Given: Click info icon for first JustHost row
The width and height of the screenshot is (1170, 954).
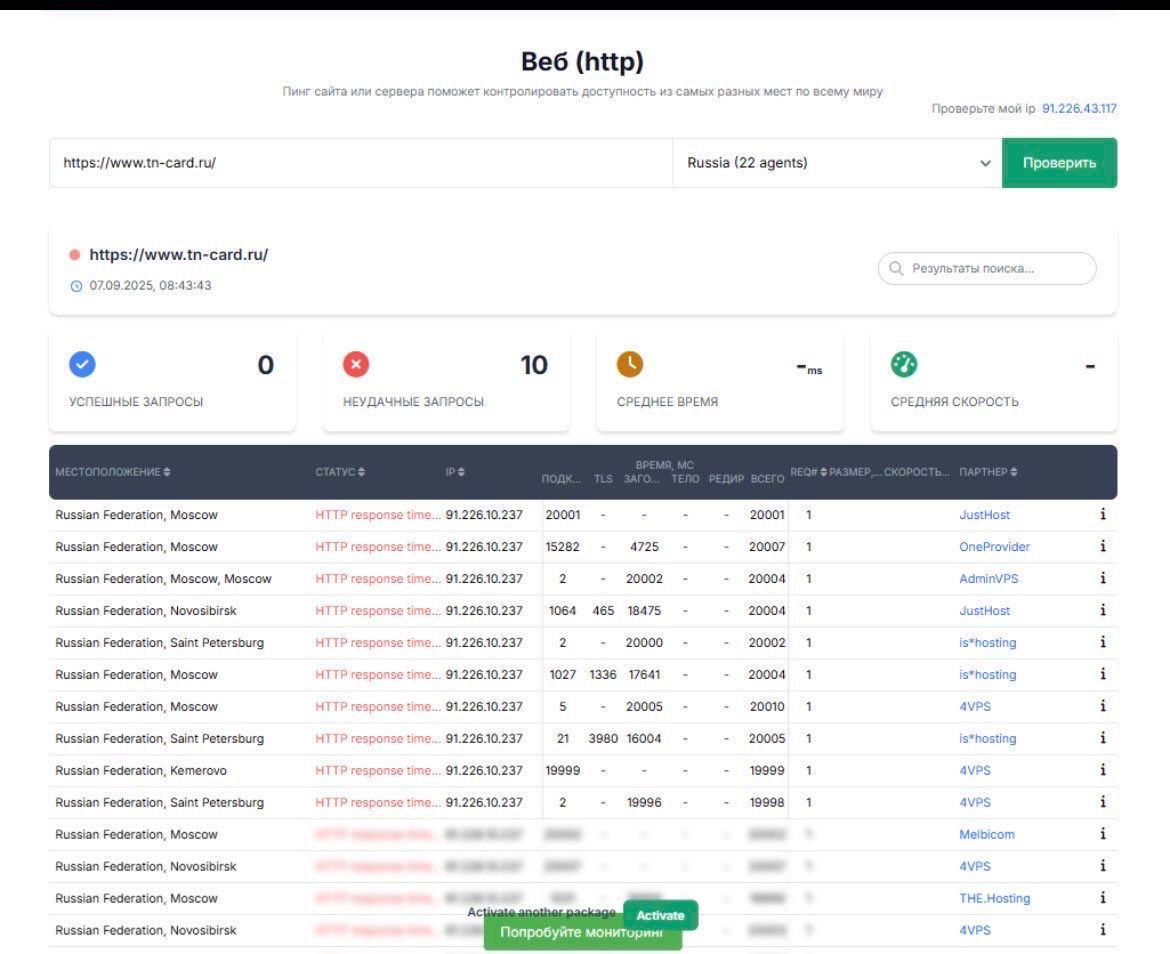Looking at the screenshot, I should tap(1102, 515).
